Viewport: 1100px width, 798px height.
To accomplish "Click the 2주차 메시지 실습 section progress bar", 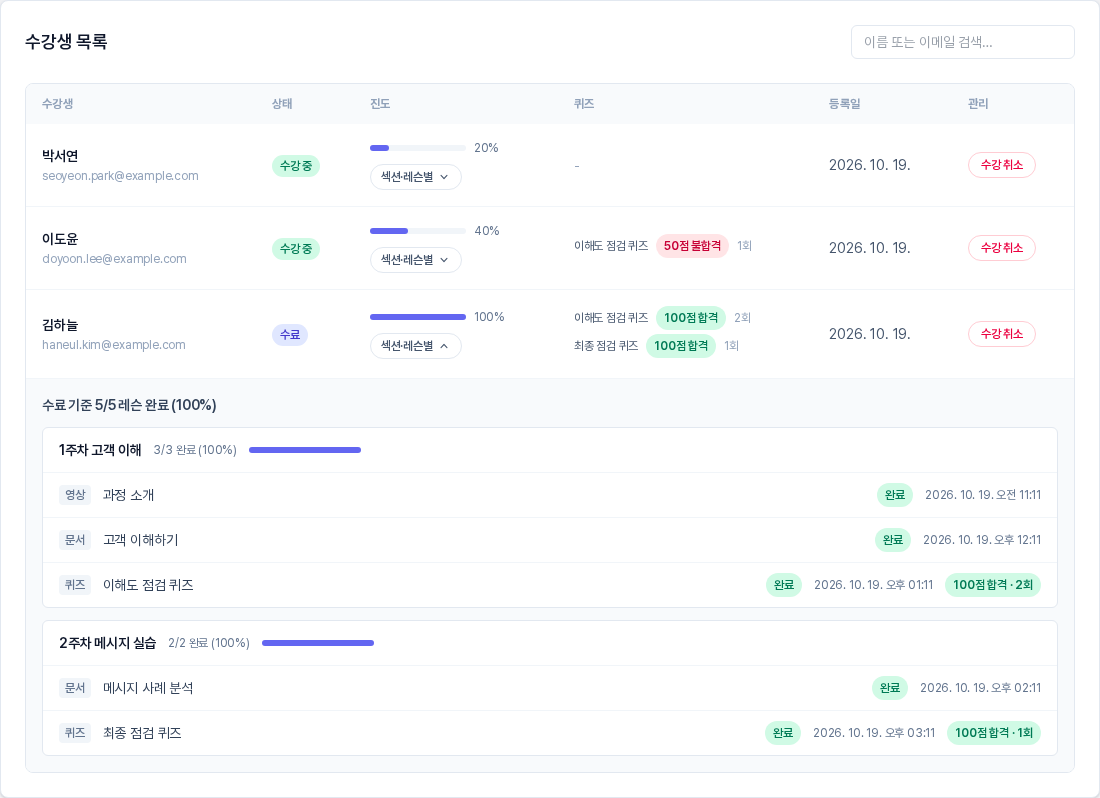I will pos(318,643).
